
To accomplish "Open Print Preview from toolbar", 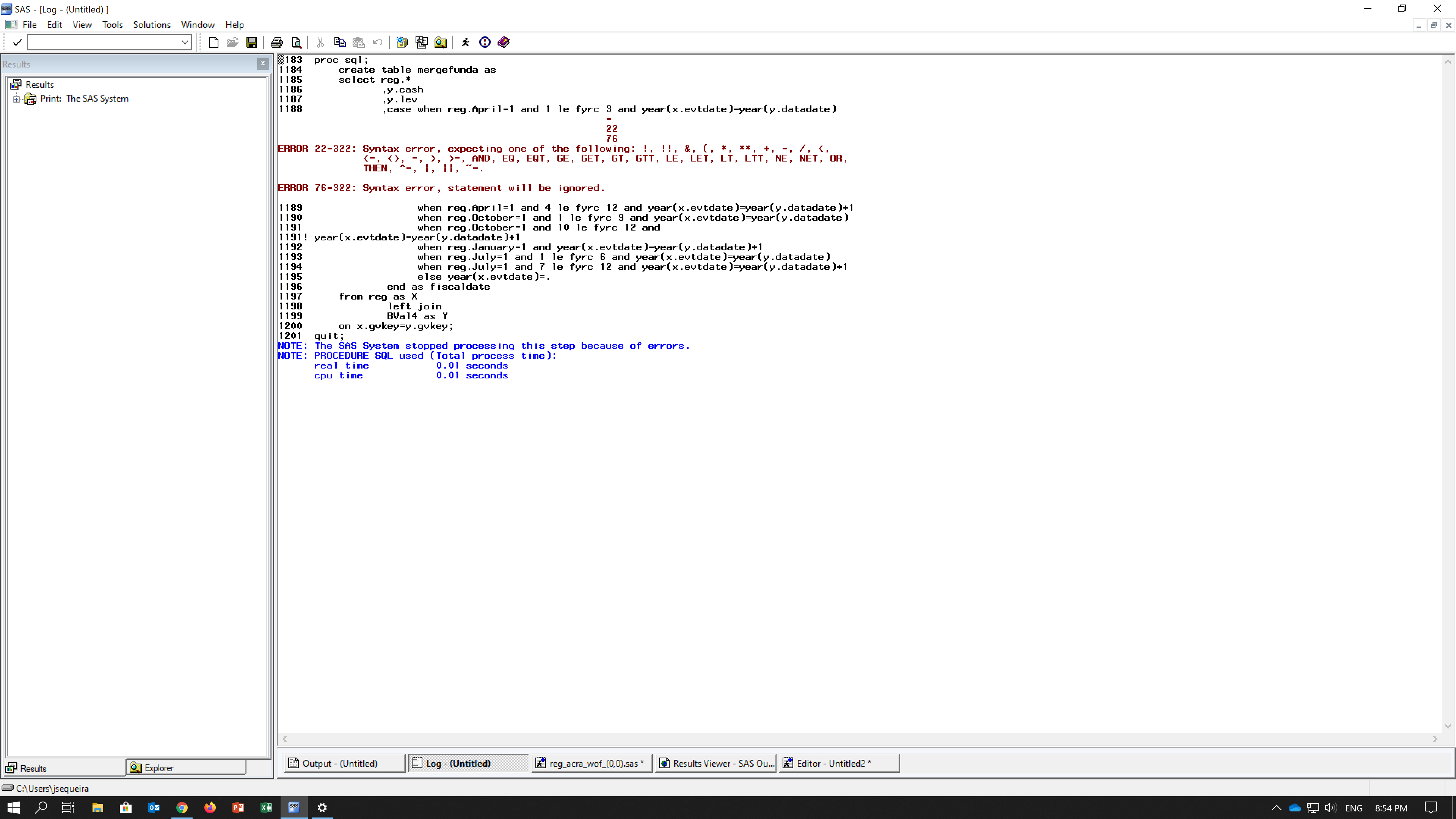I will pos(296,42).
